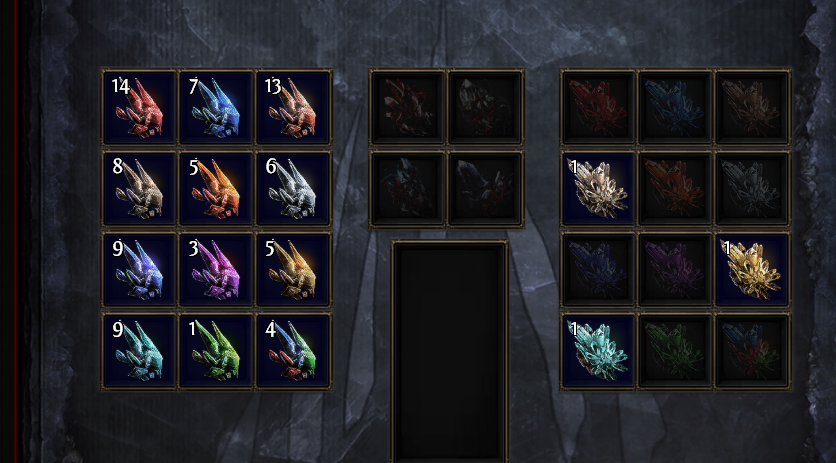Select the beige crystal stack of 8
836x463 pixels.
tap(140, 189)
